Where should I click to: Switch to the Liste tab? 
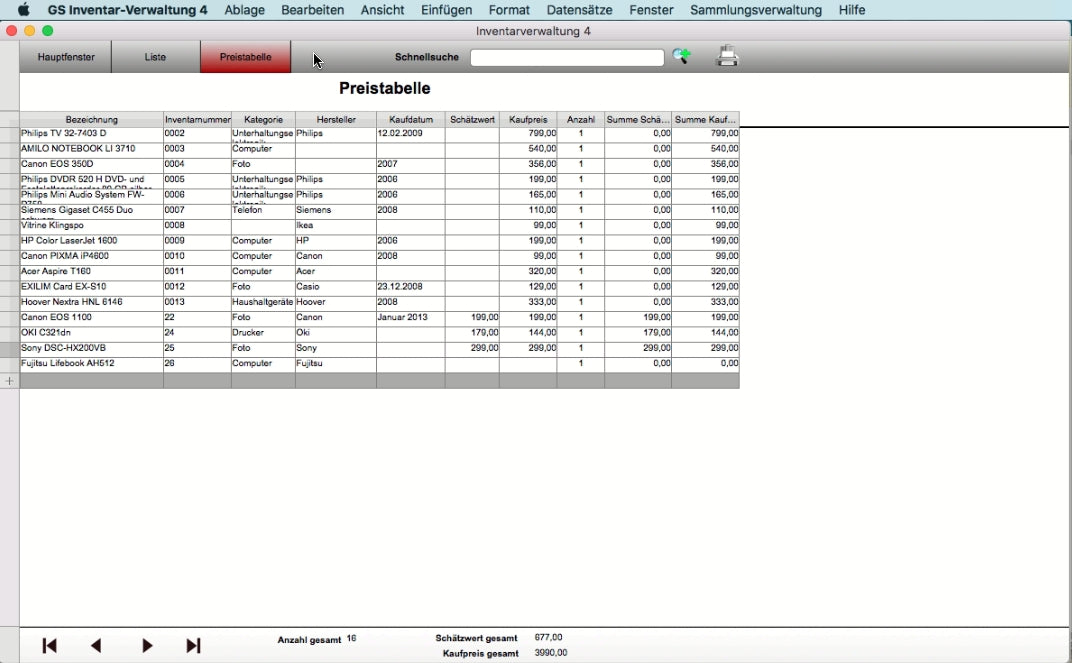click(x=155, y=57)
